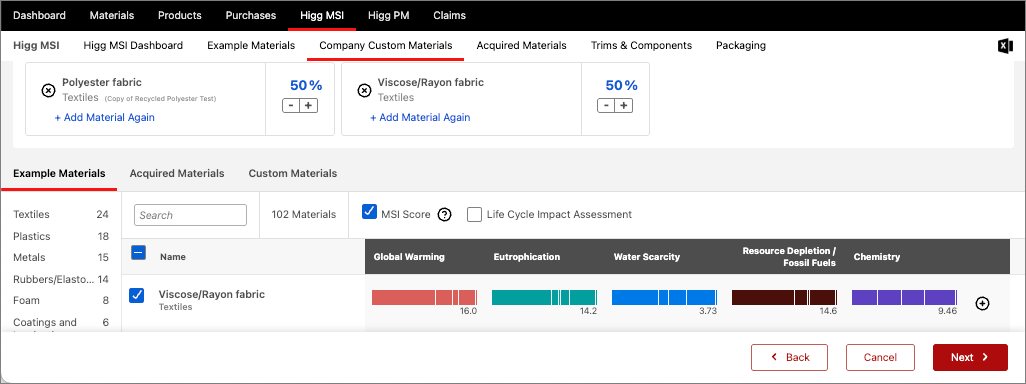Click the Viscose/Rayon fabric row name
Screen dimensions: 1026x384
pos(212,294)
